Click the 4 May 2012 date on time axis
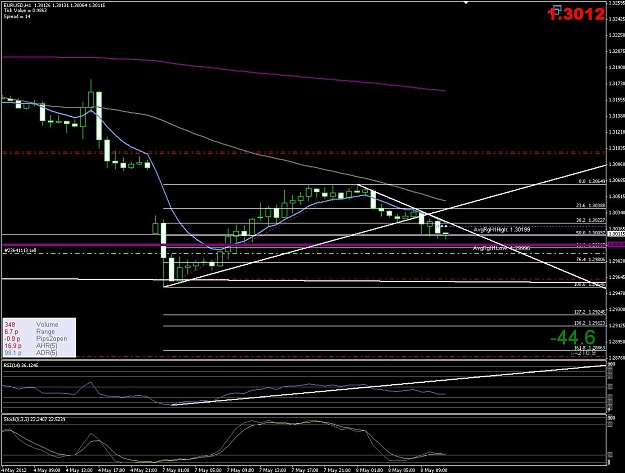 (14, 470)
